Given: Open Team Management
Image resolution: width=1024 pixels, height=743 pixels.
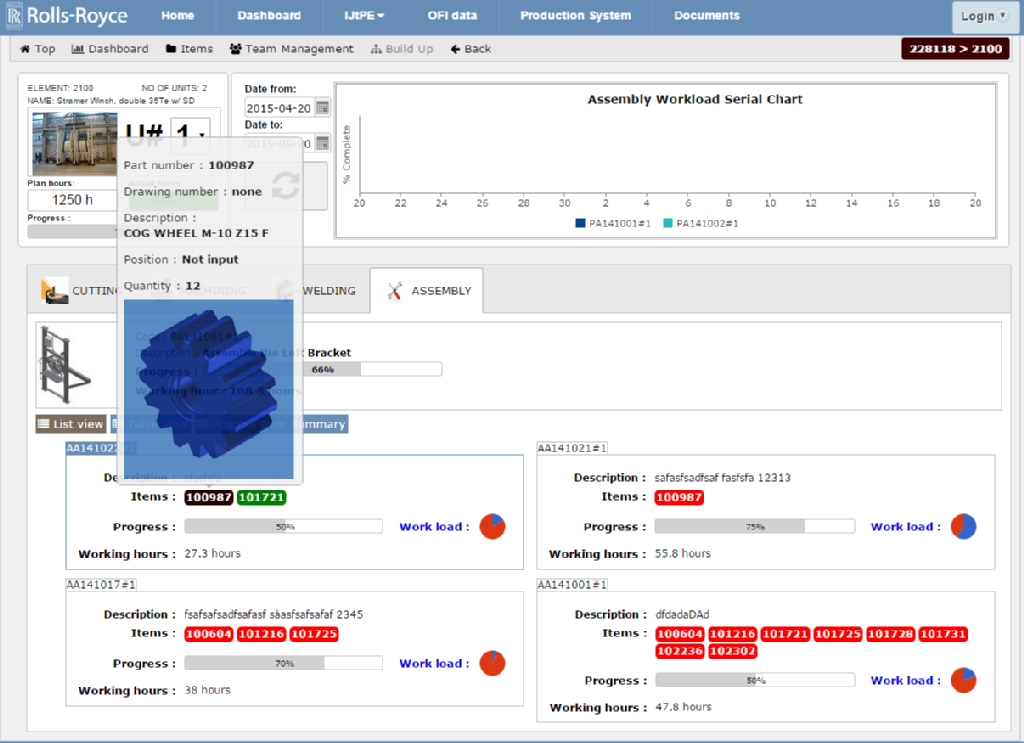Looking at the screenshot, I should [291, 49].
